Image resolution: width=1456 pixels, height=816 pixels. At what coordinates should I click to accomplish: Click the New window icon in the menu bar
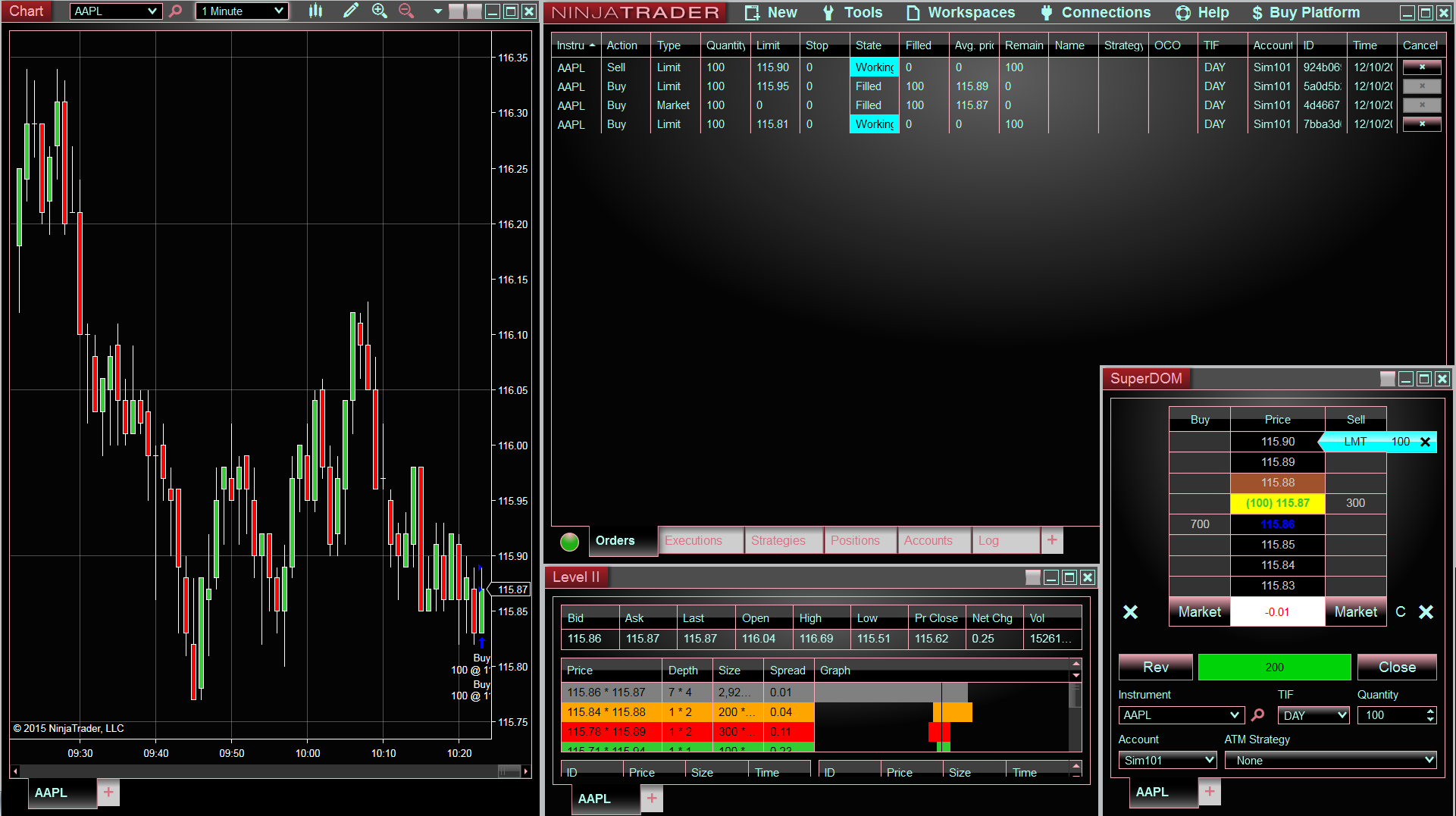point(752,12)
